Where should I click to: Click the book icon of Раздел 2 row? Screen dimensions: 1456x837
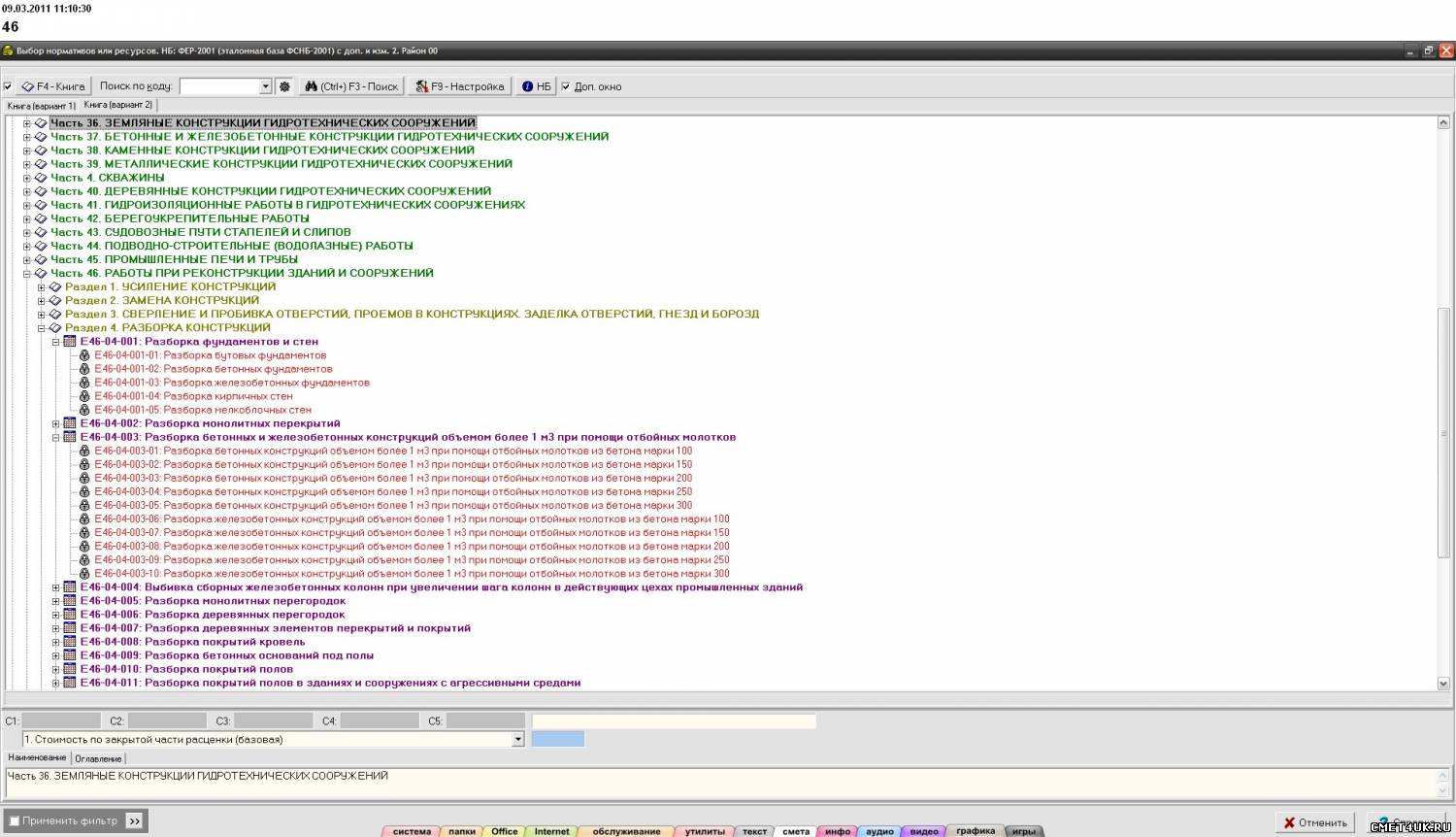(55, 300)
